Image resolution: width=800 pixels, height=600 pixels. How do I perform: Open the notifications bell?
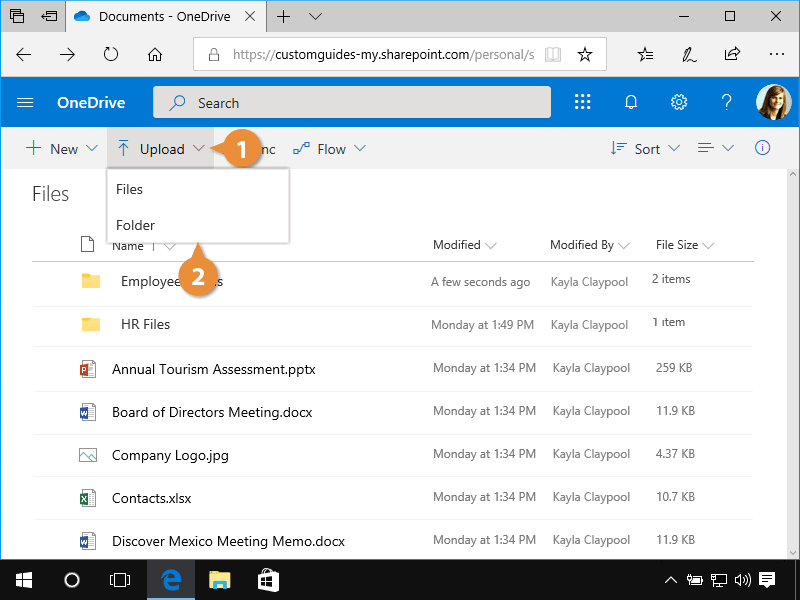click(631, 102)
